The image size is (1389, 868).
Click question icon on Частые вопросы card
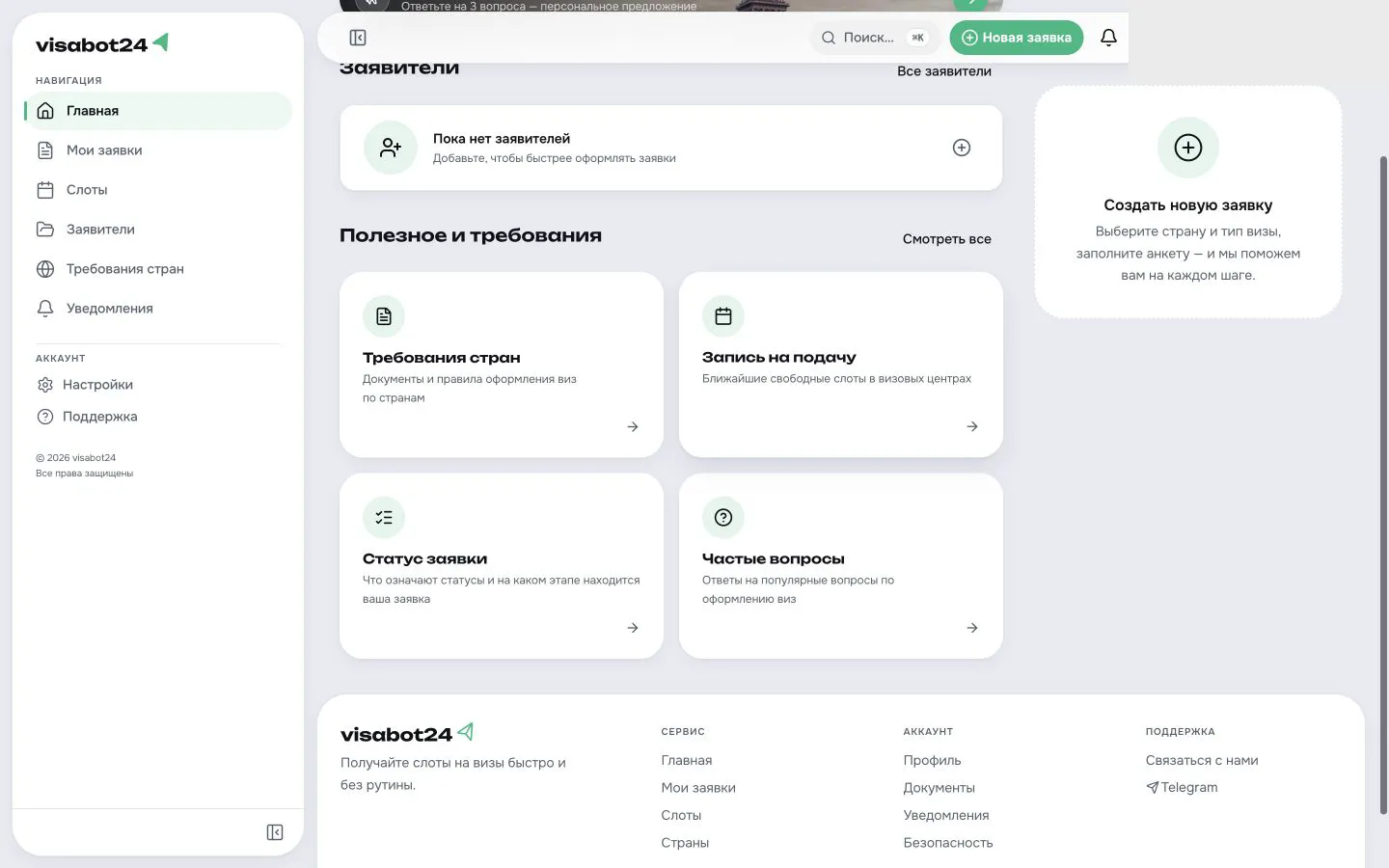723,517
